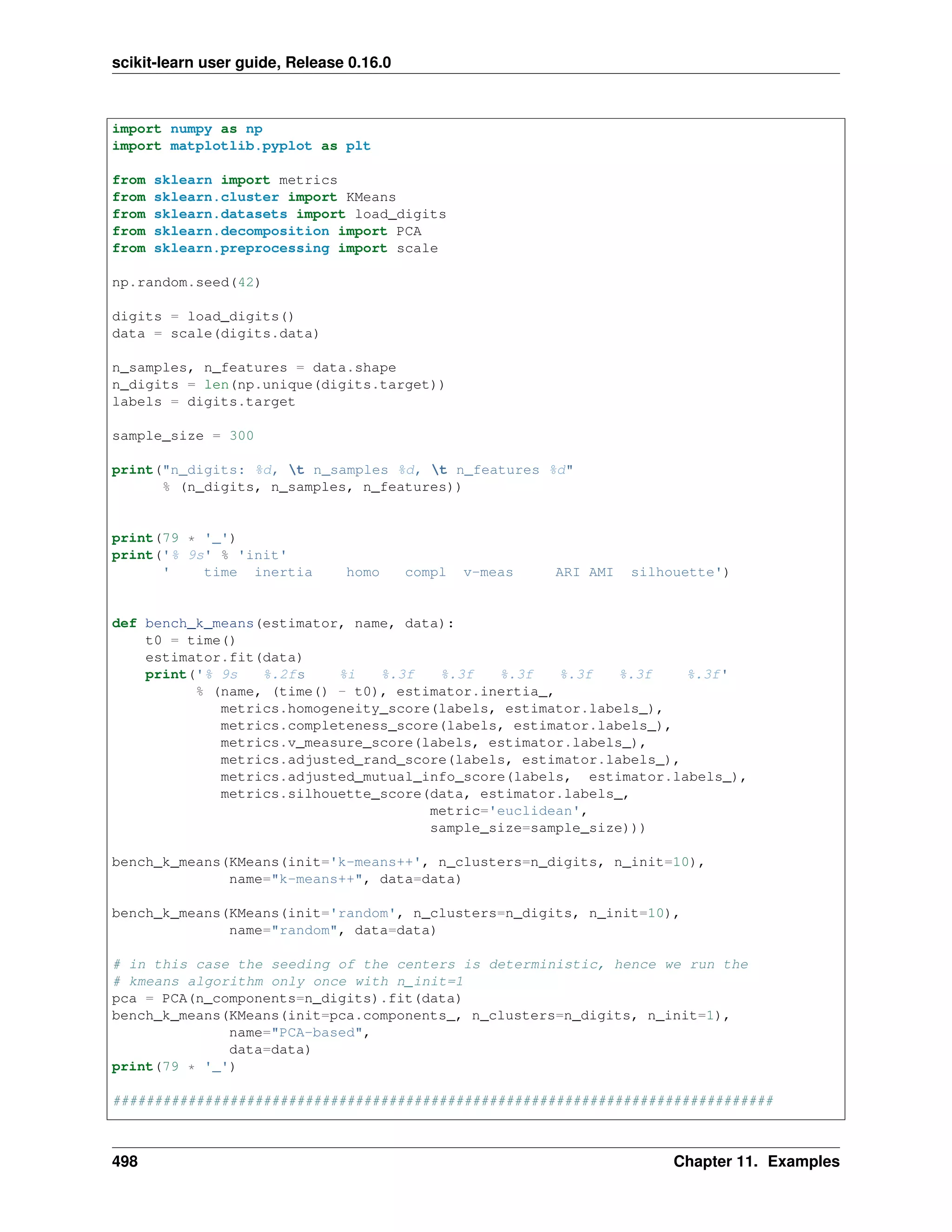
Task: Click bench_k_means call with init='random'
Action: tap(396, 913)
